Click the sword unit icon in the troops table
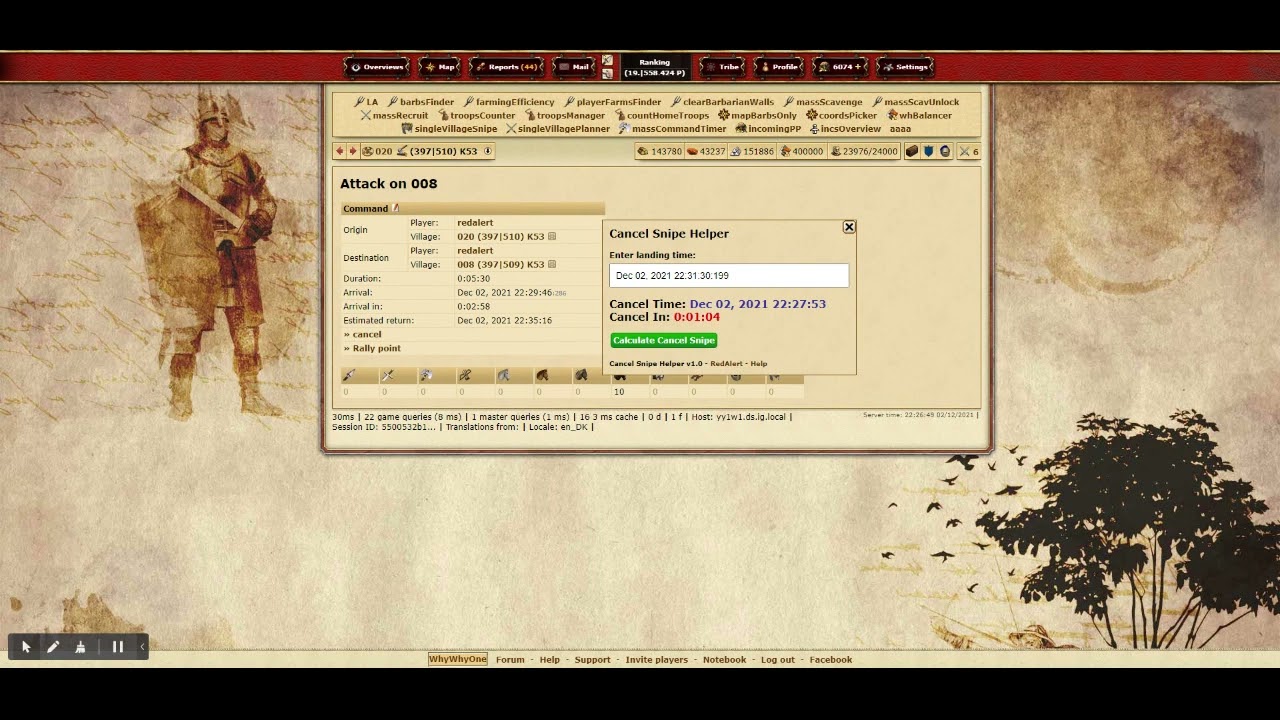This screenshot has width=1280, height=720. click(387, 376)
